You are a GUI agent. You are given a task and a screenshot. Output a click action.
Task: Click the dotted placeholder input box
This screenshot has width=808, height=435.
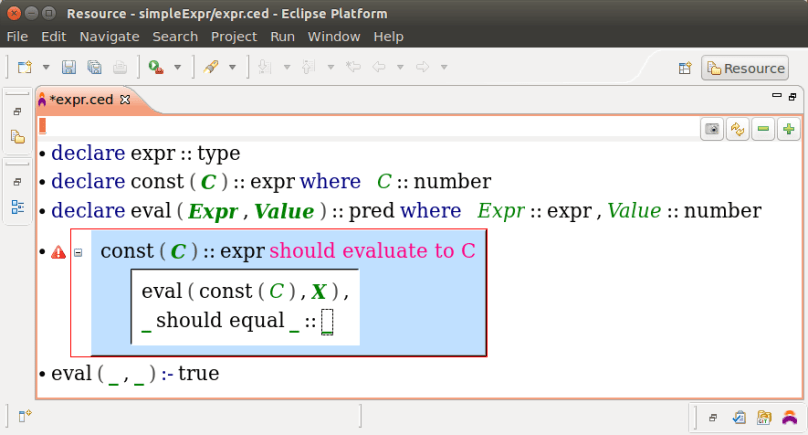point(327,322)
